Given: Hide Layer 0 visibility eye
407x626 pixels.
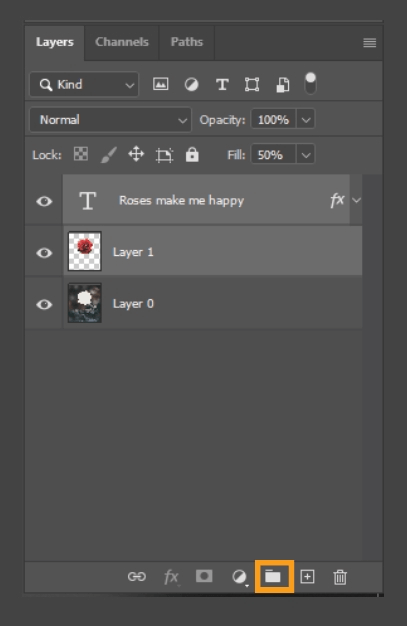Looking at the screenshot, I should coord(44,304).
